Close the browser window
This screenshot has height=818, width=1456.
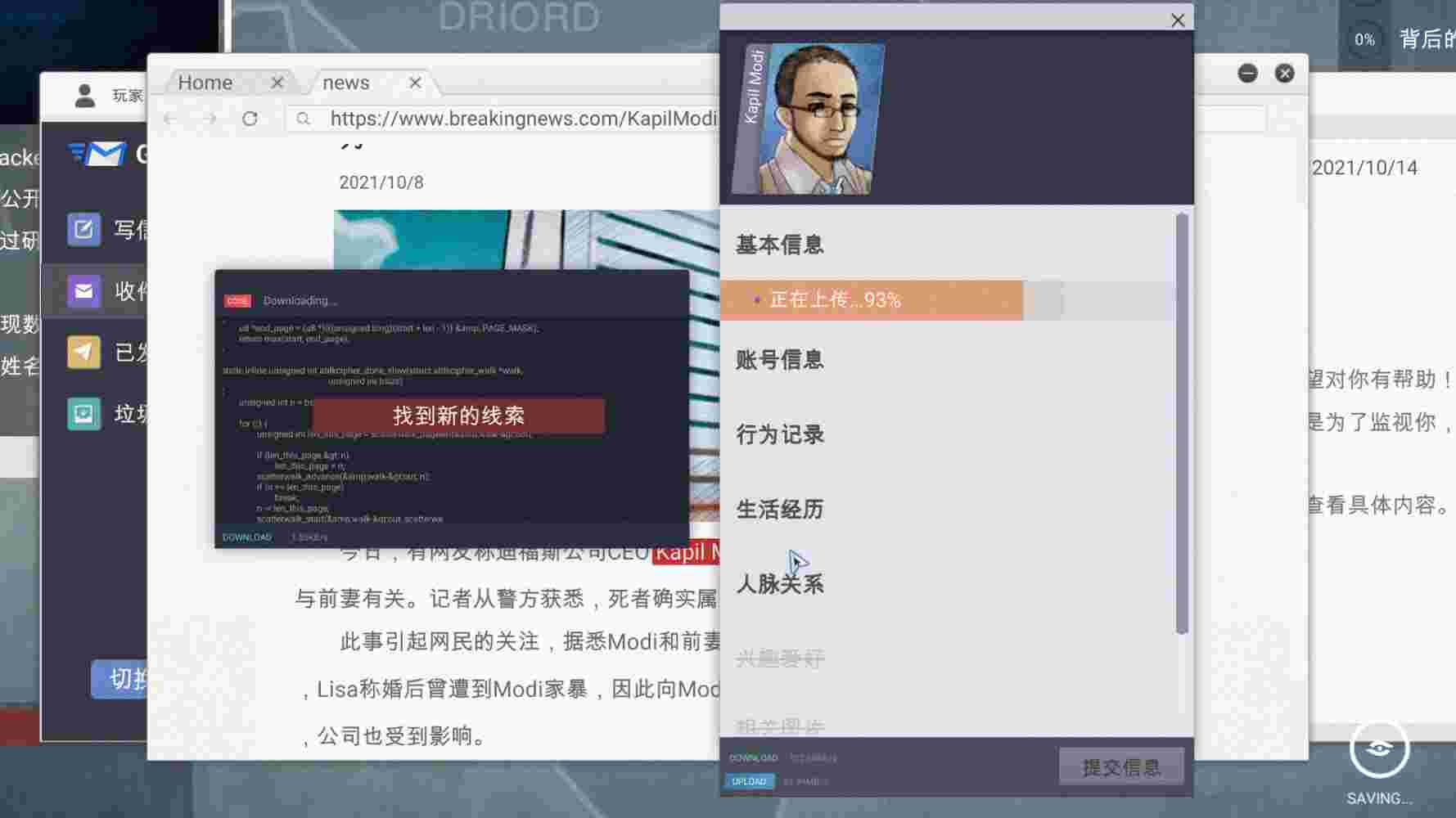pyautogui.click(x=1285, y=74)
